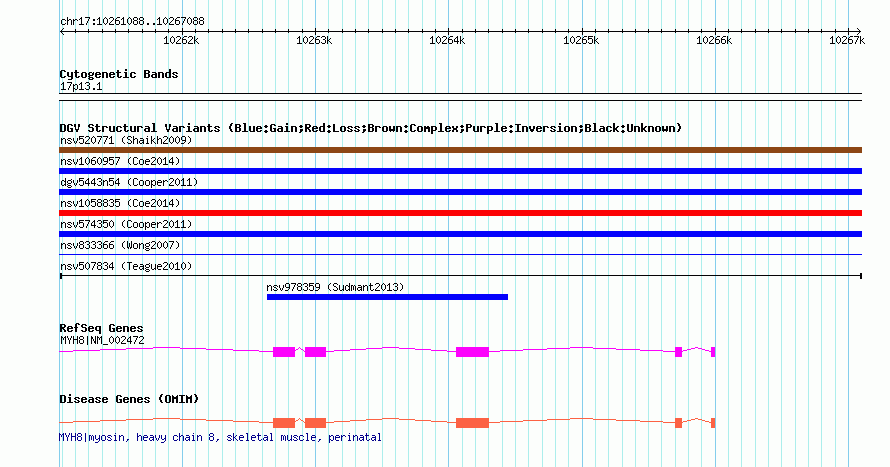Click the small orange OMIM exon before 10266k
The width and height of the screenshot is (890, 467).
click(x=678, y=423)
